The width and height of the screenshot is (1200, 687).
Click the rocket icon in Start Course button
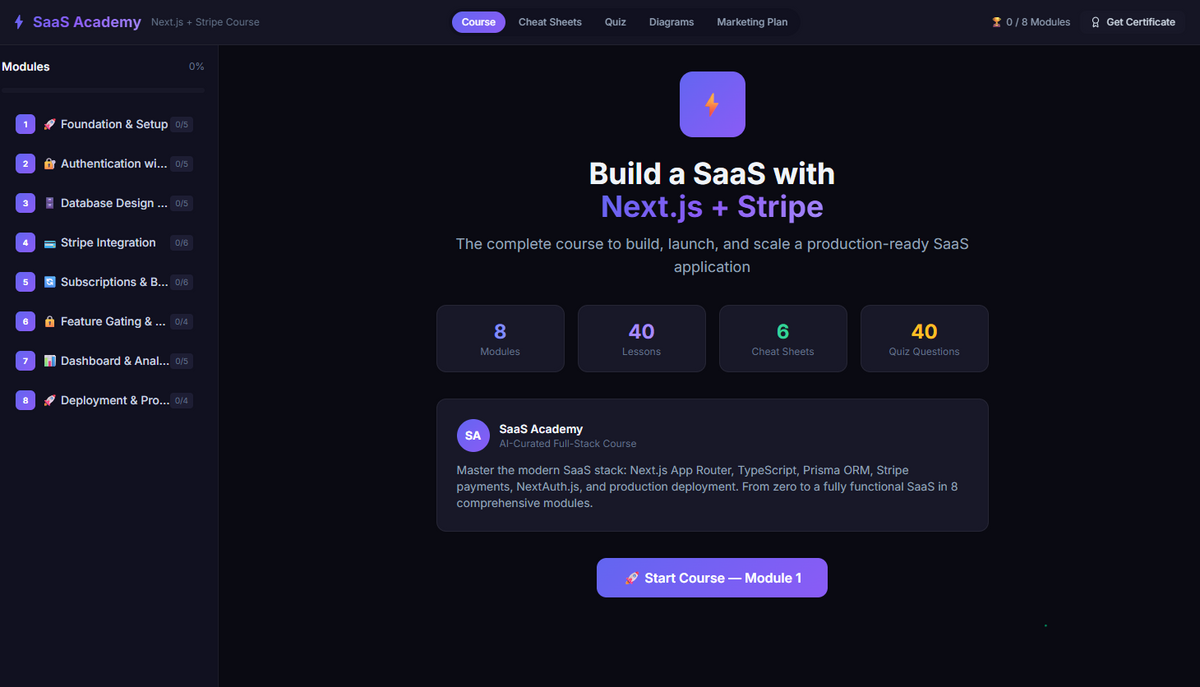[x=631, y=578]
